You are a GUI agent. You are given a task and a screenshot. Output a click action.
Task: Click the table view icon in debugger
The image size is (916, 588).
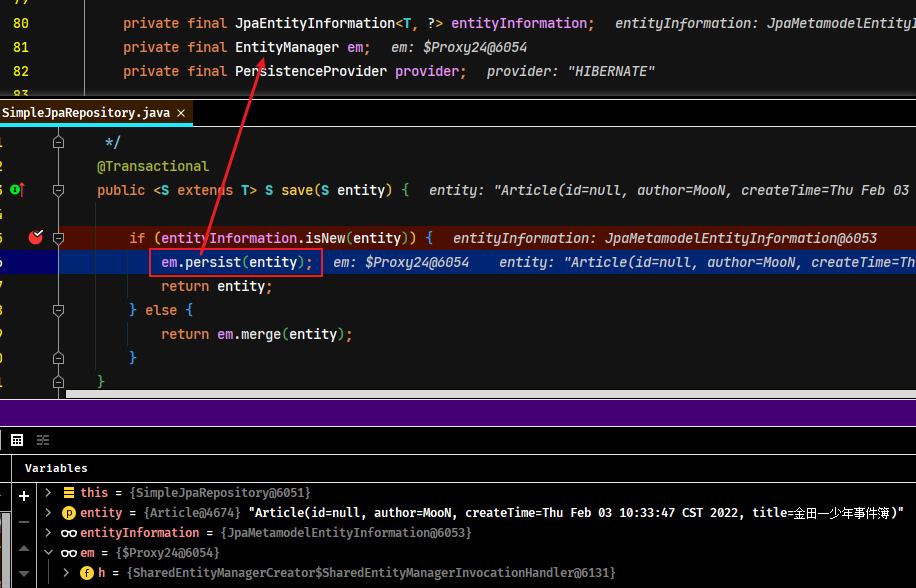(17, 440)
